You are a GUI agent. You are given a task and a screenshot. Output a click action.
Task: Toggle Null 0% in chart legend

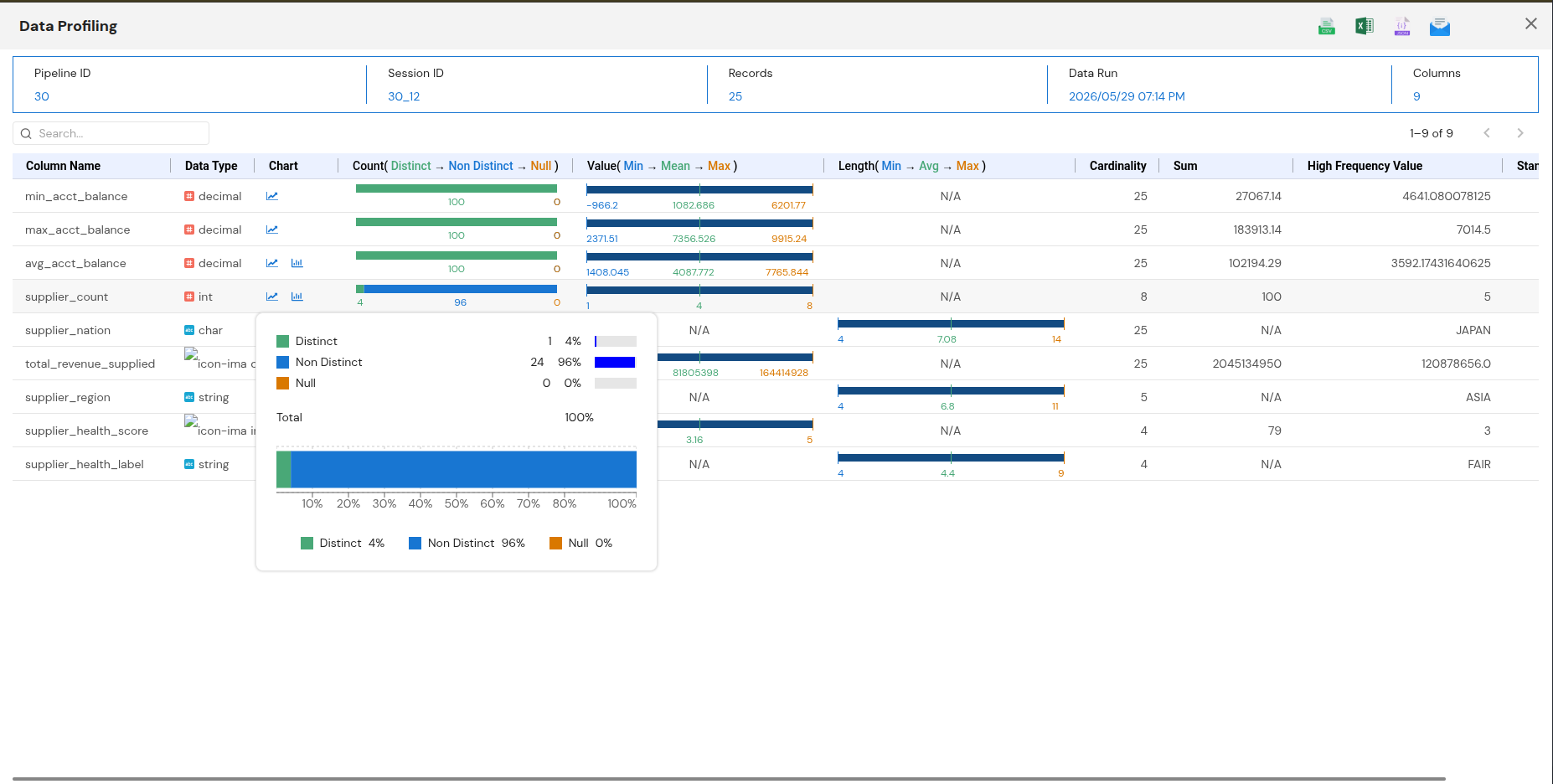[x=580, y=543]
